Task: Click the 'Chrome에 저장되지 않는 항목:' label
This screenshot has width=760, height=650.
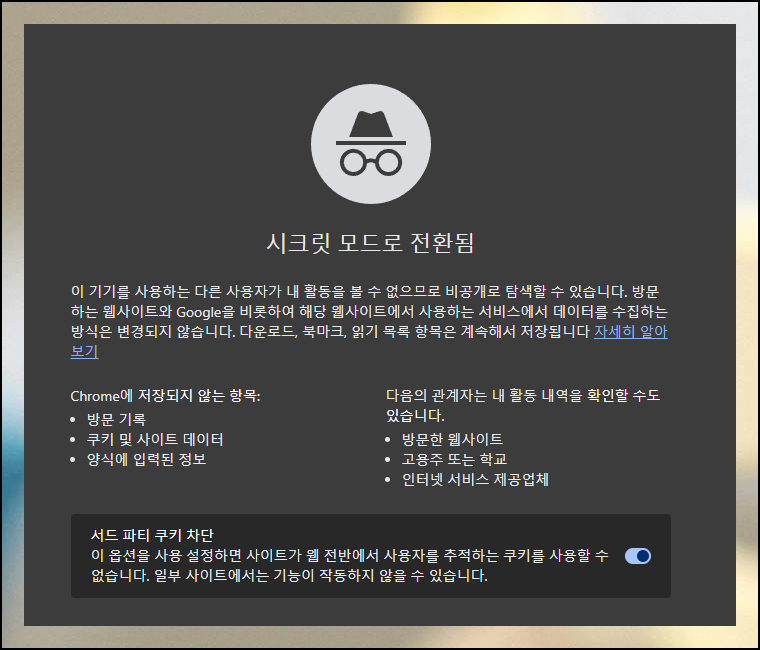Action: 165,396
